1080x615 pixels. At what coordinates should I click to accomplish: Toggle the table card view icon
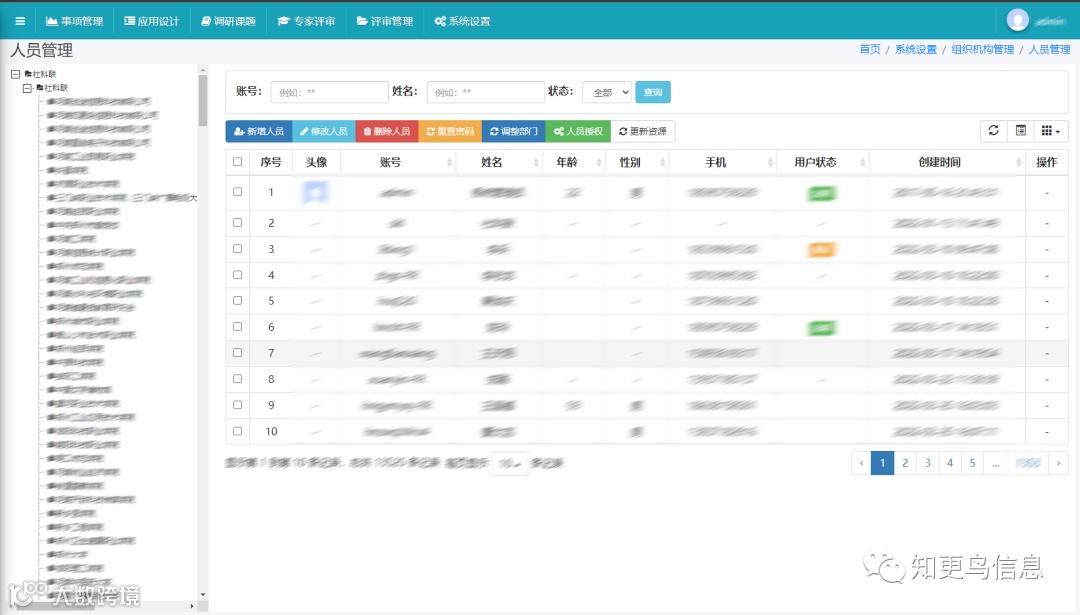coord(1021,131)
